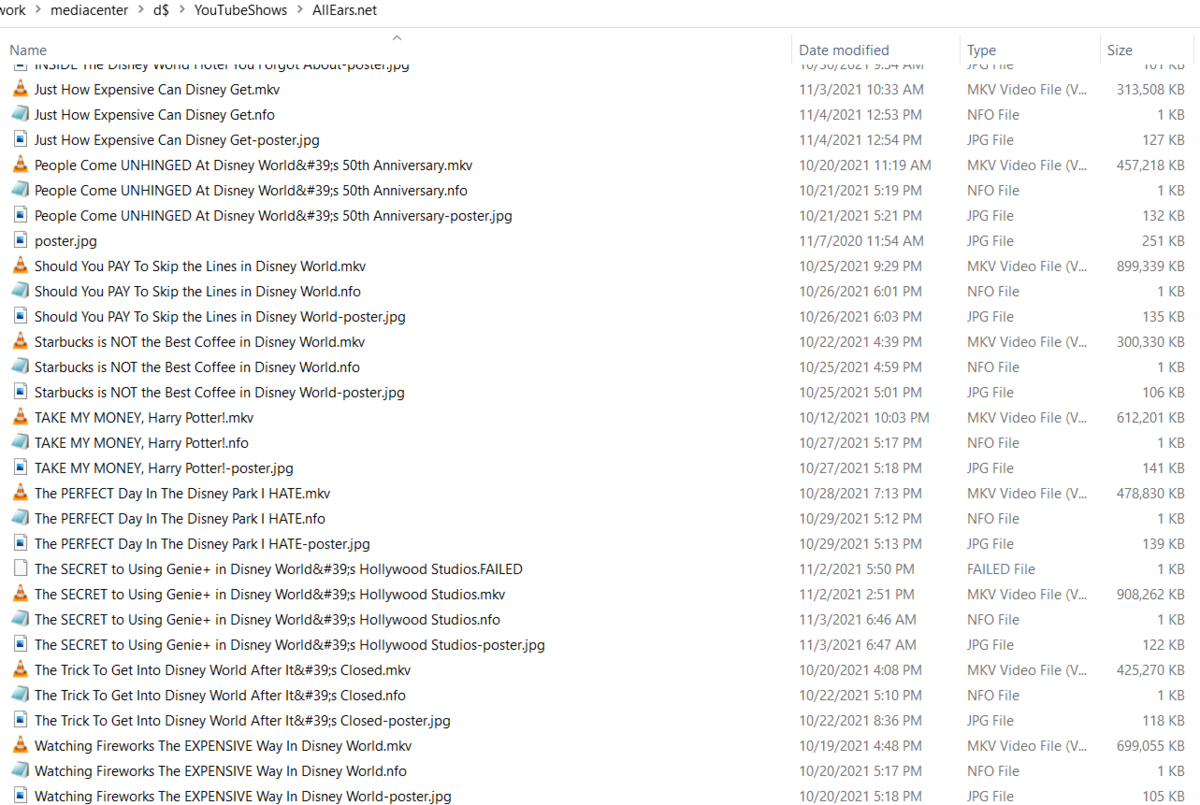Click JPG icon of TAKE MY MONEY, Harry Potter!-poster.jpg
1200x805 pixels.
pos(20,468)
